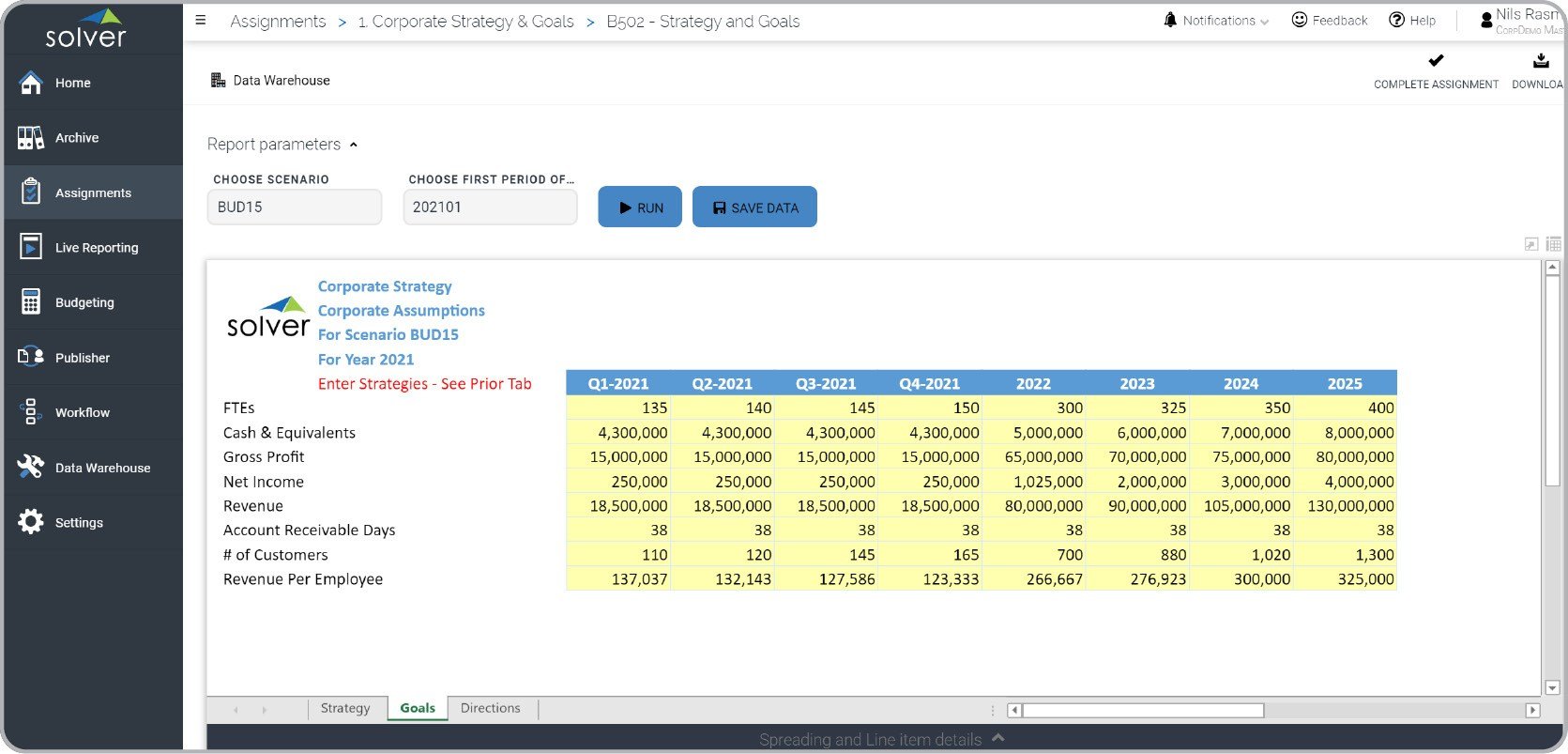Open Data Warehouse tools icon in sidebar
Screen dimensions: 1568x754
click(x=31, y=468)
